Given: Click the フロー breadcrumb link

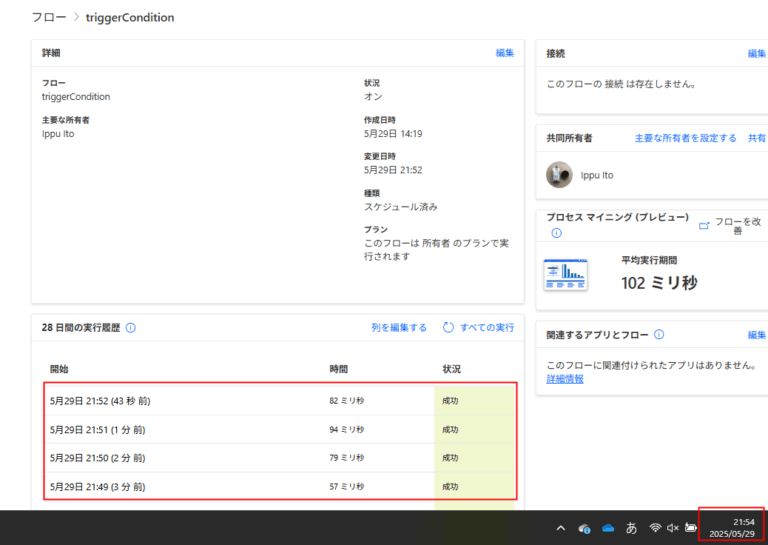Looking at the screenshot, I should click(49, 17).
